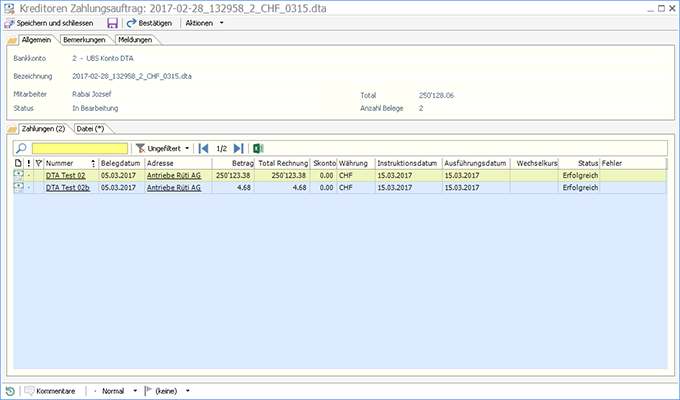
Task: Click Fehler column header
Action: pos(633,164)
